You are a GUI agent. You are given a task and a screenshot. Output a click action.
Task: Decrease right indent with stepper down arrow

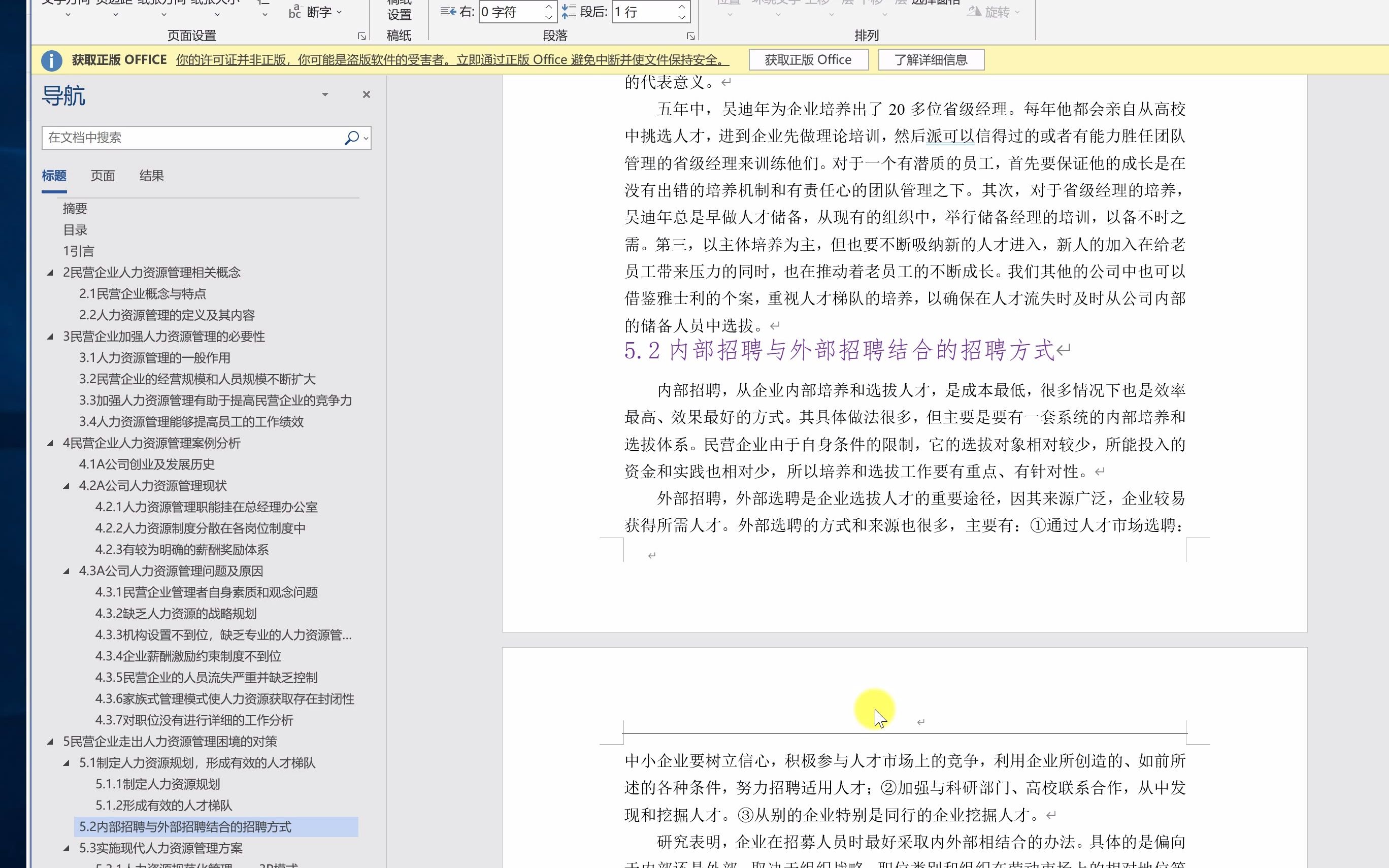[x=549, y=17]
